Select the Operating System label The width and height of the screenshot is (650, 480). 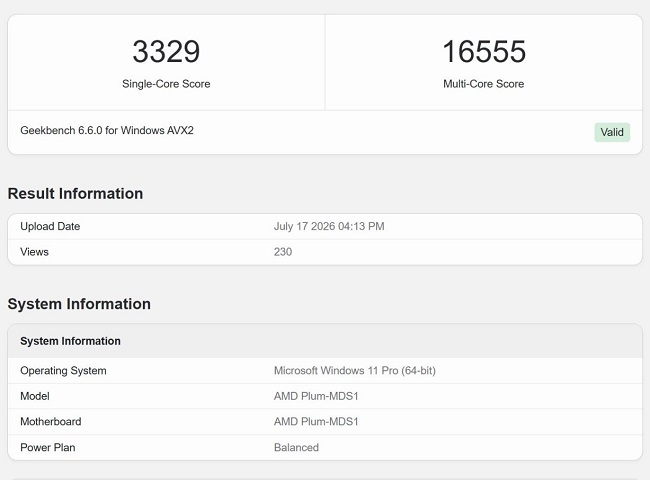pyautogui.click(x=63, y=371)
